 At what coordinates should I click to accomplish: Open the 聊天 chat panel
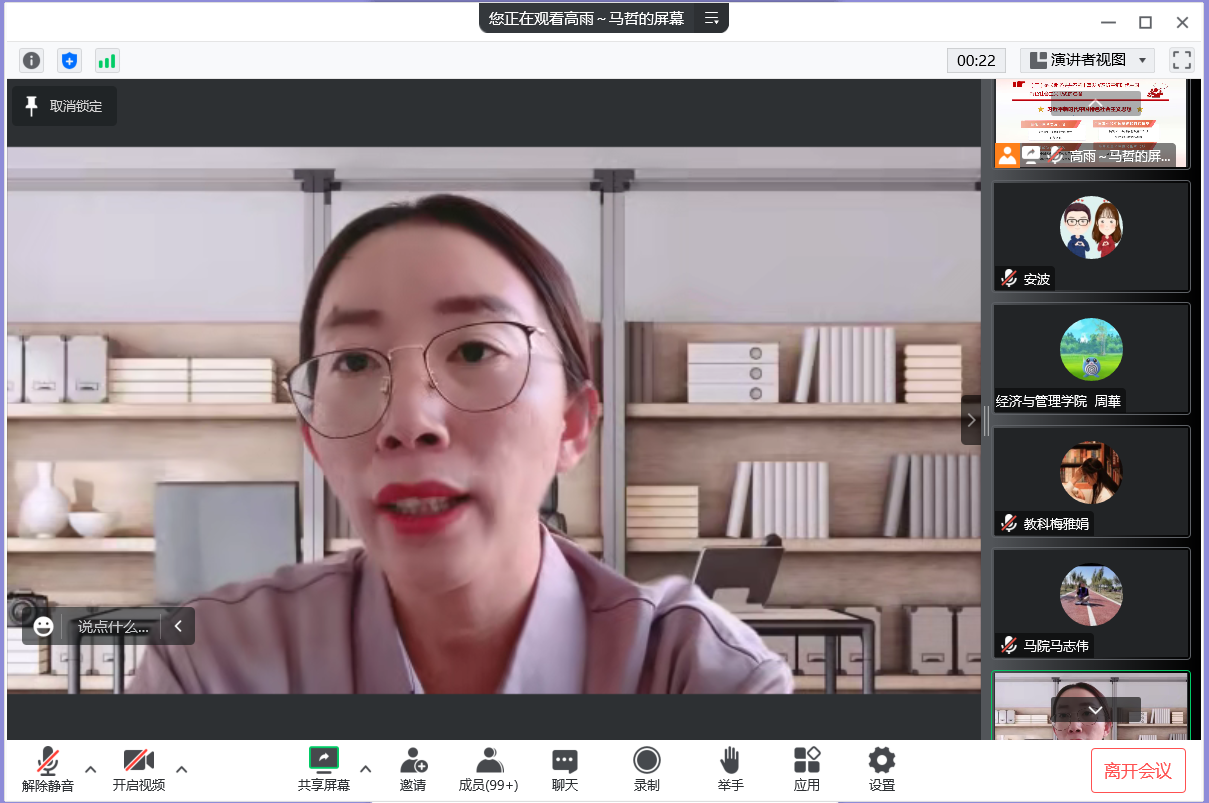(565, 769)
